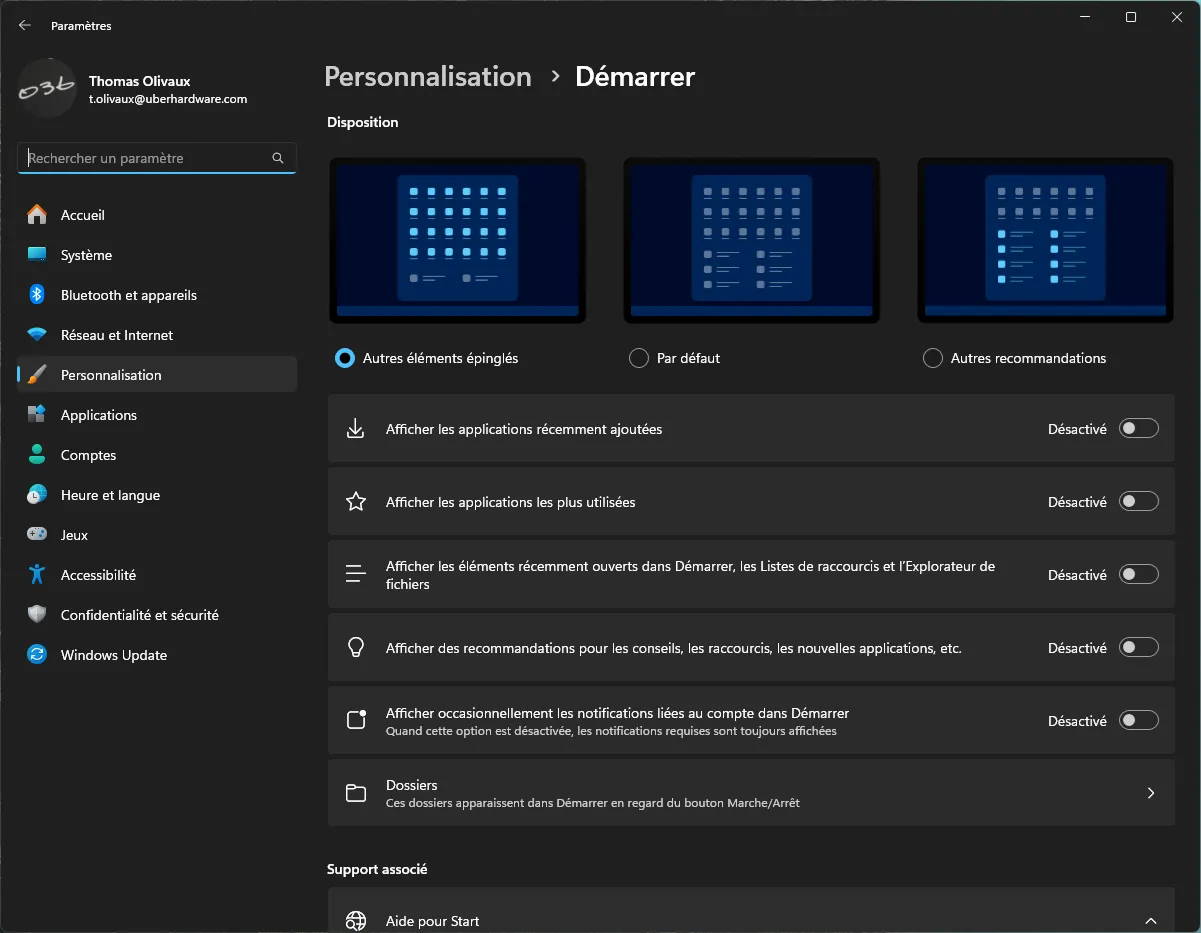This screenshot has height=933, width=1201.
Task: Click the Confidentialité et sécurité shield icon
Action: coord(37,615)
